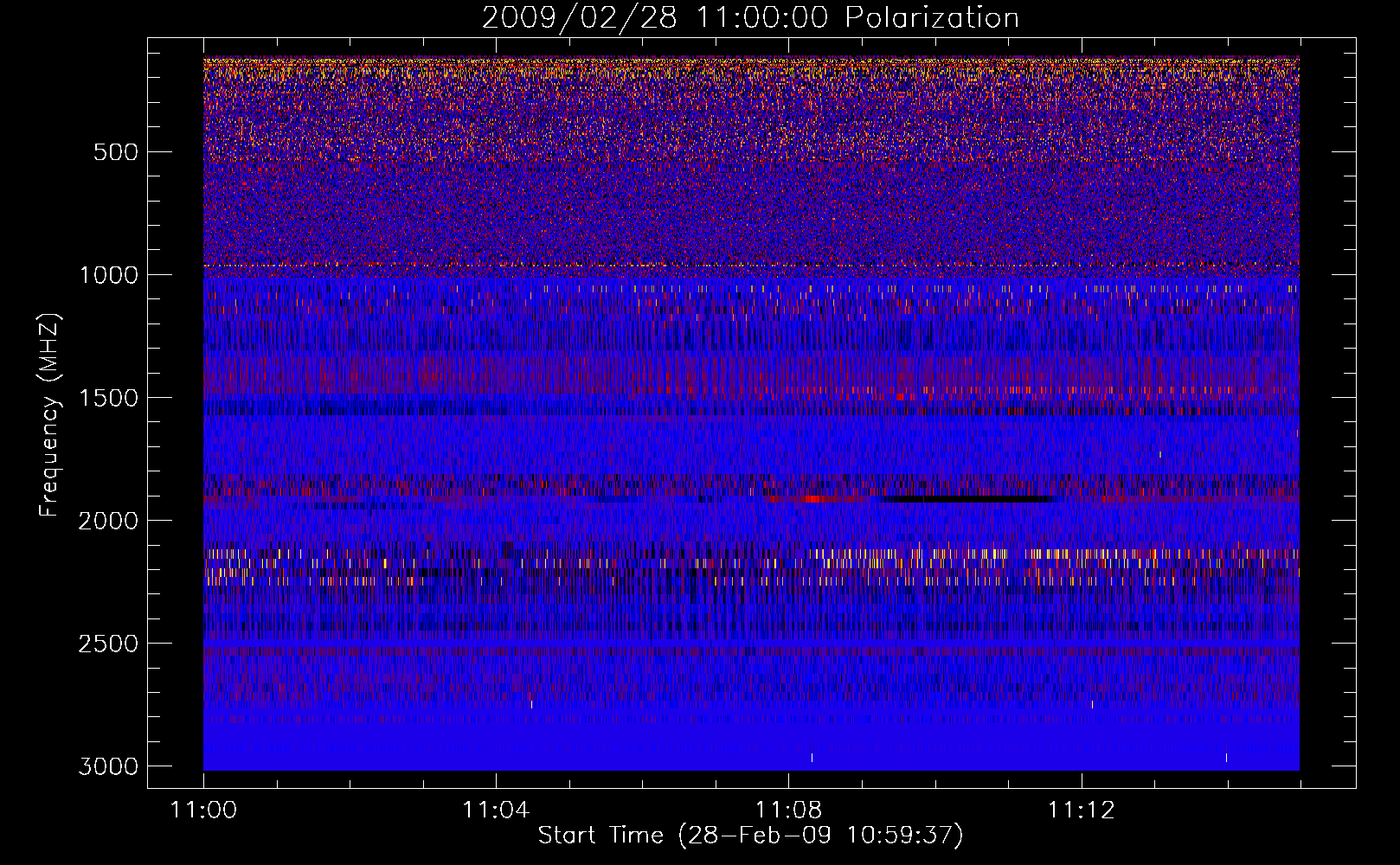
Task: Click the 11:08 time tick label
Action: coord(788,811)
